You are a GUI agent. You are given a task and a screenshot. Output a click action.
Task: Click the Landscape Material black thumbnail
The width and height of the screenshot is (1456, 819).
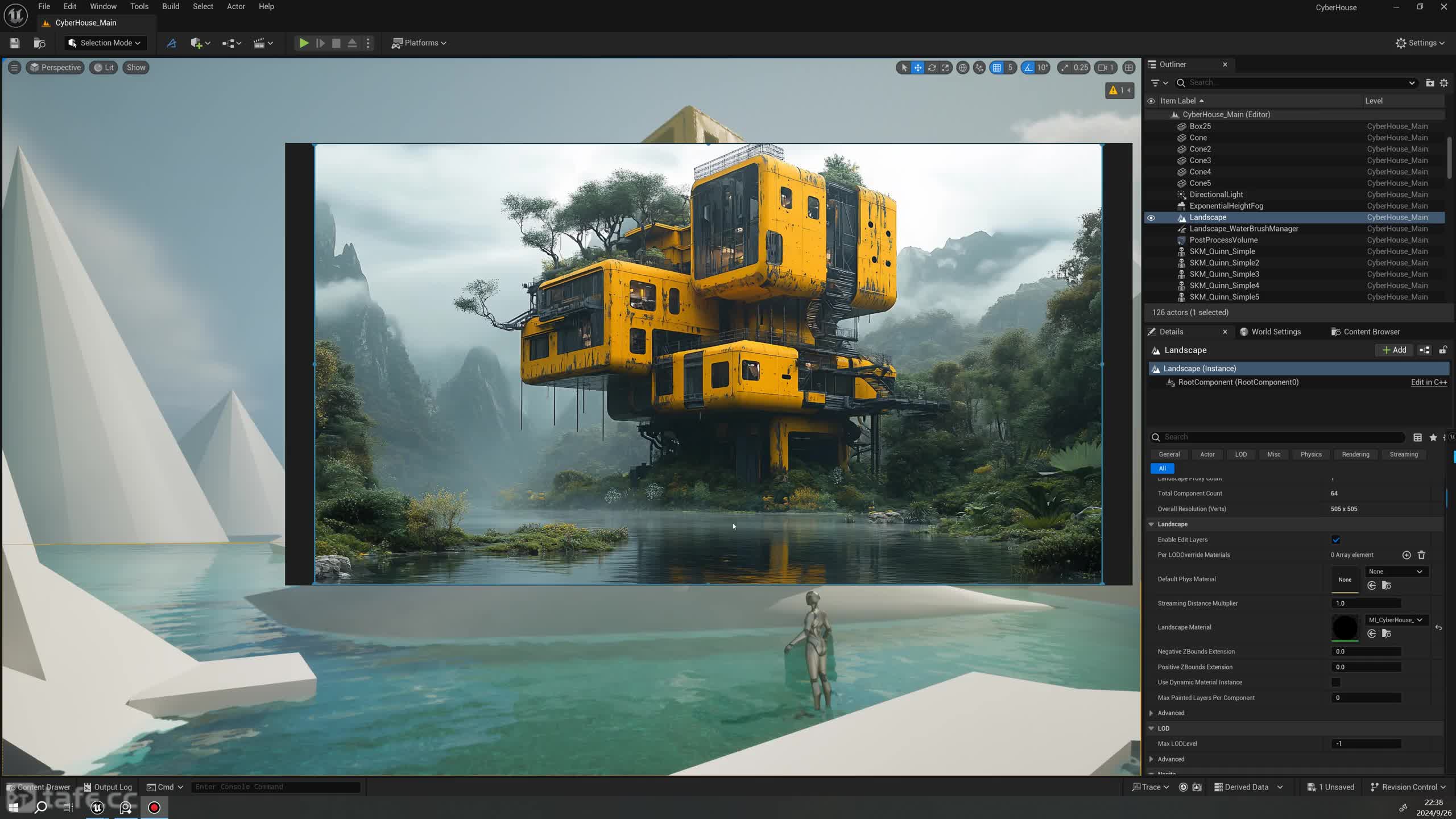[x=1345, y=627]
